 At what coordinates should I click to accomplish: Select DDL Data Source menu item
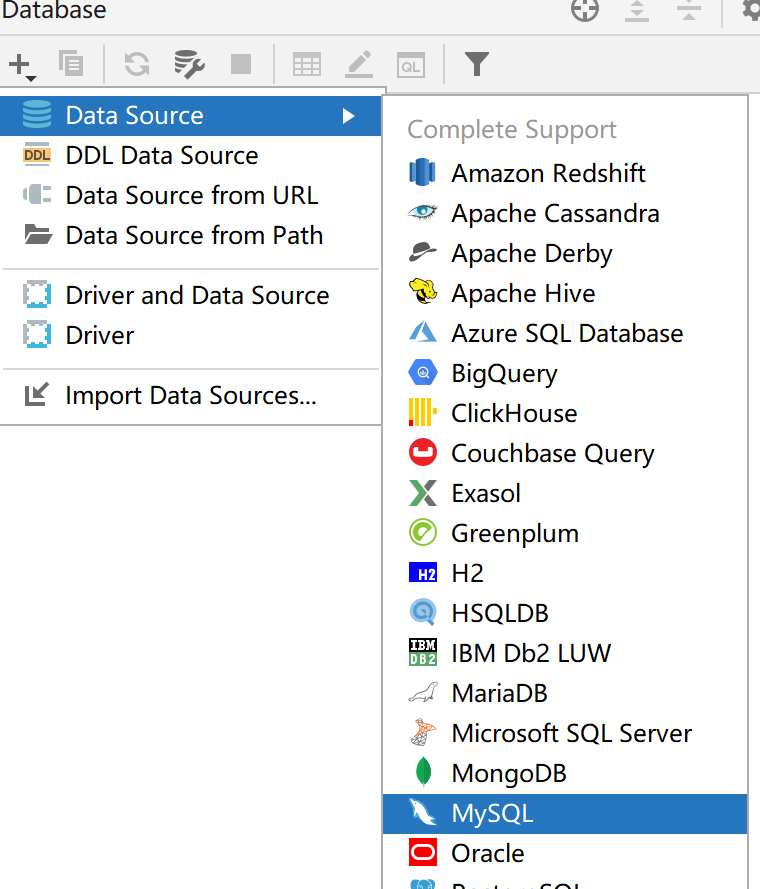pyautogui.click(x=161, y=156)
